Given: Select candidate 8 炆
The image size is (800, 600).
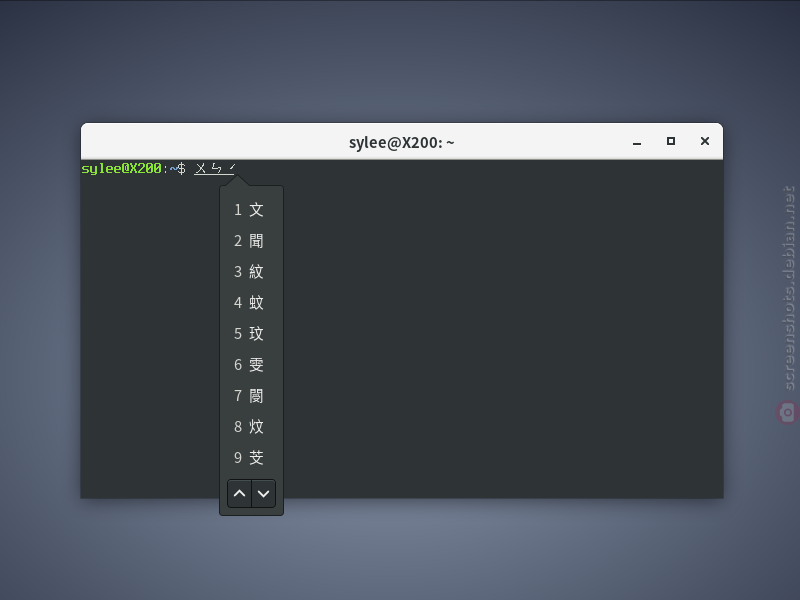Looking at the screenshot, I should [251, 427].
